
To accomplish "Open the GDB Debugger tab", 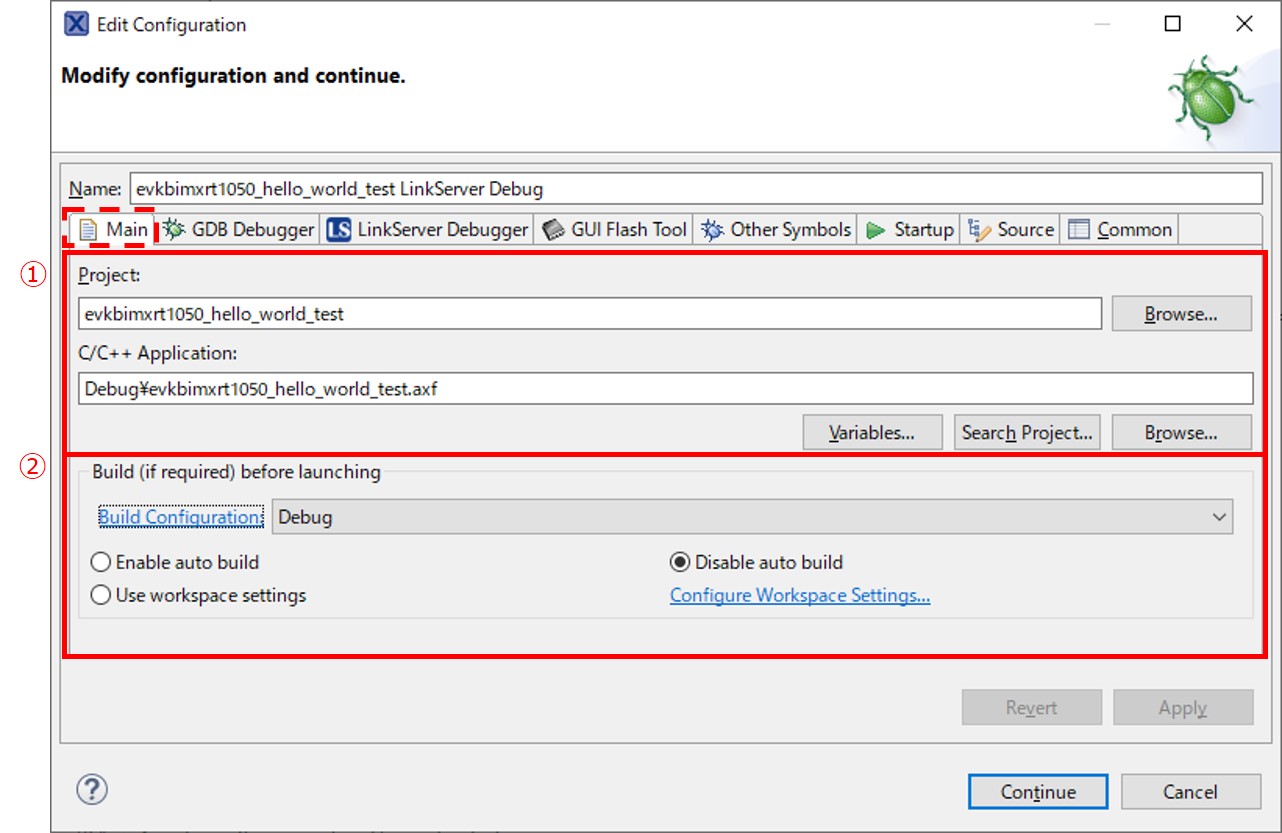I will tap(239, 230).
